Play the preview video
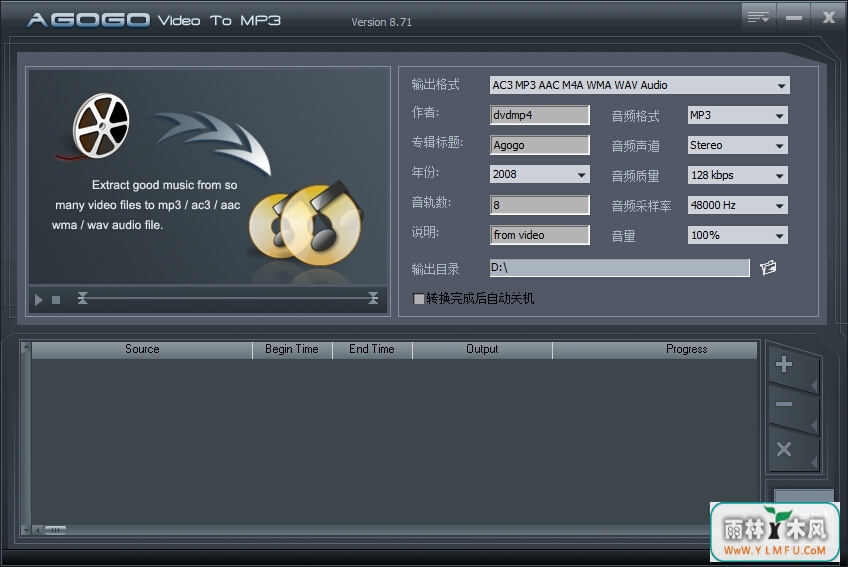 click(x=38, y=299)
